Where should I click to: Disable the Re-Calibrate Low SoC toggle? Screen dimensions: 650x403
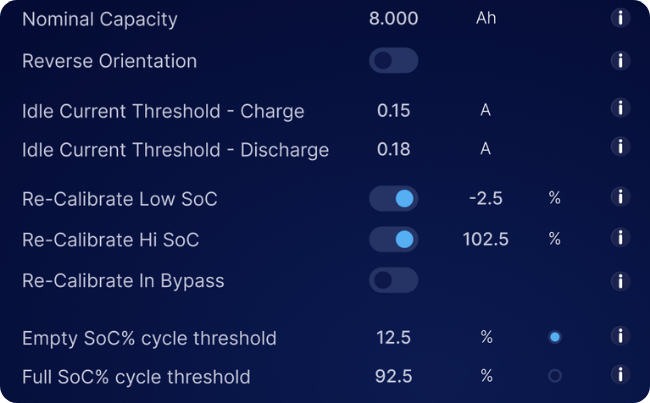click(393, 199)
